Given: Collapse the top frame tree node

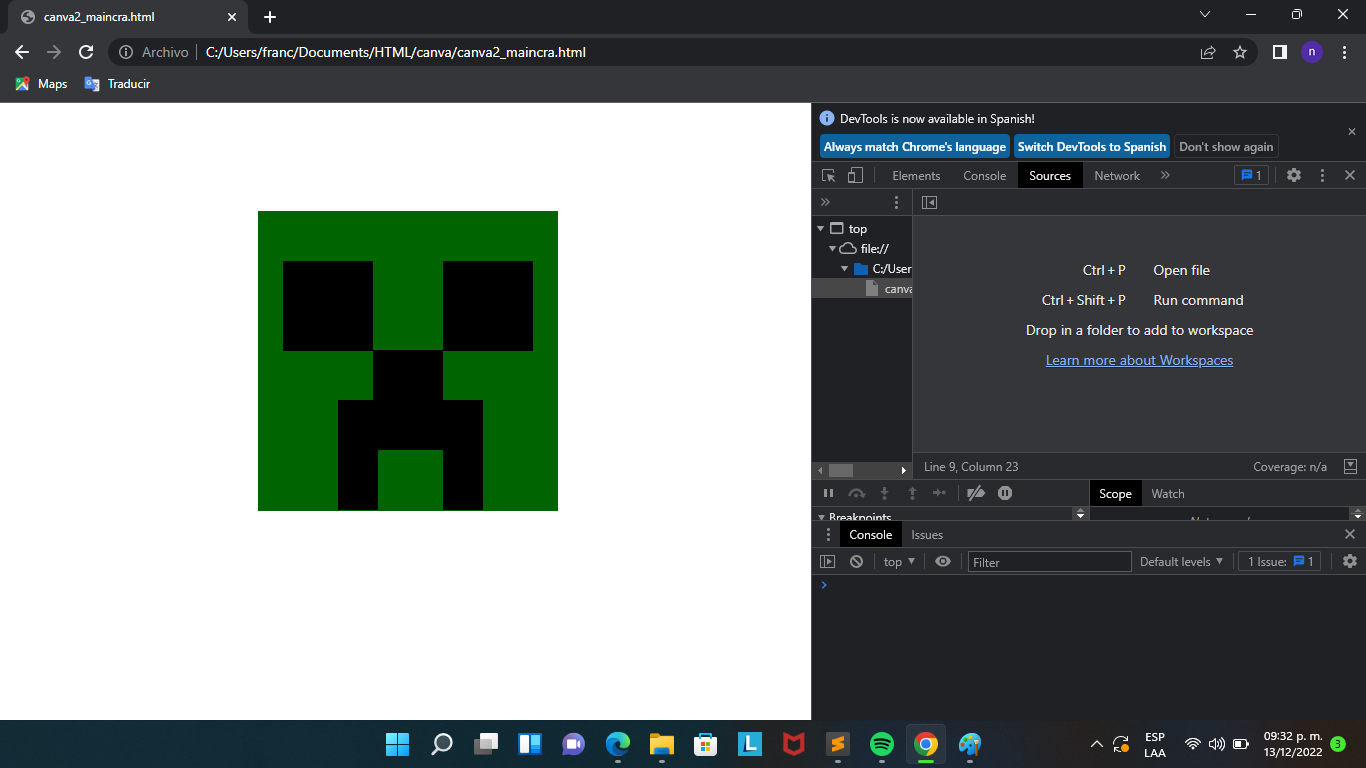Looking at the screenshot, I should [821, 229].
